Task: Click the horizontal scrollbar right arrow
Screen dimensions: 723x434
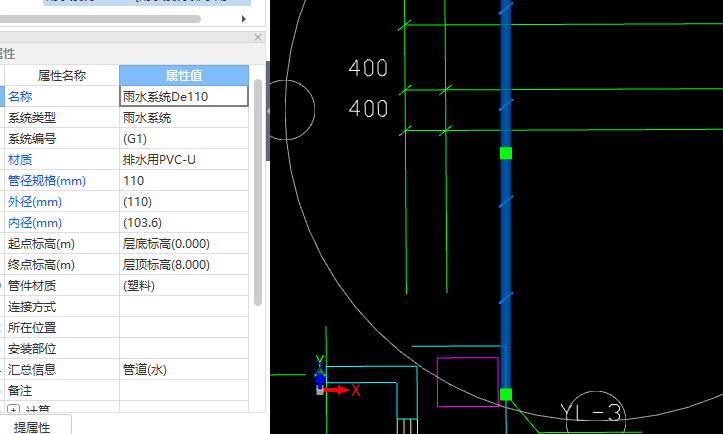Action: coord(244,19)
